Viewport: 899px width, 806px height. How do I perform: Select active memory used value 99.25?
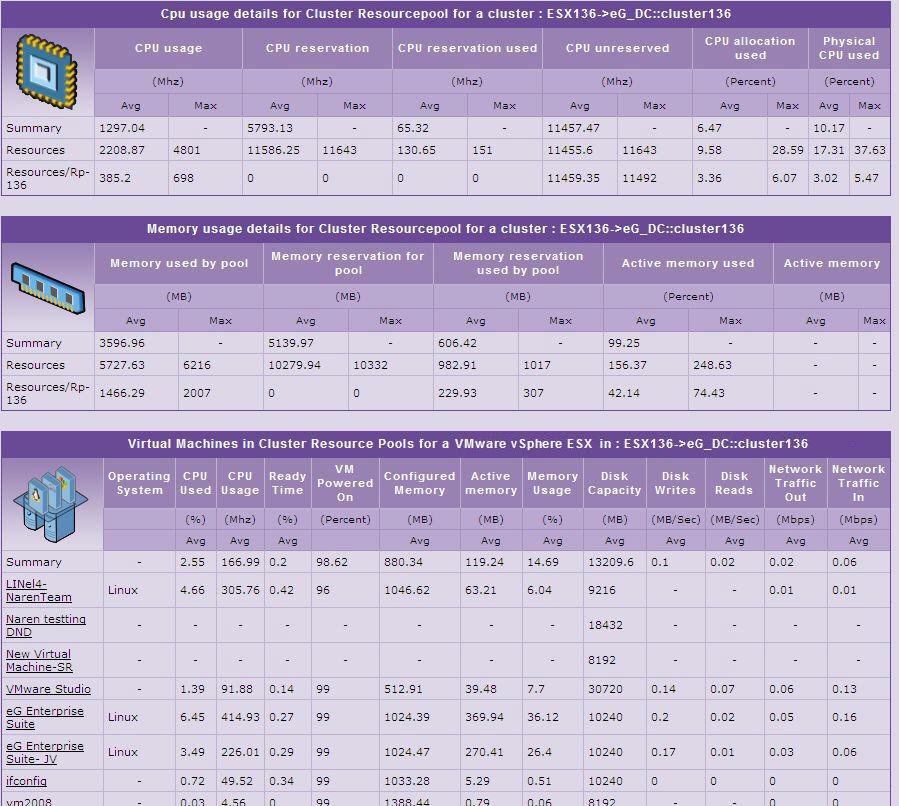pyautogui.click(x=624, y=343)
